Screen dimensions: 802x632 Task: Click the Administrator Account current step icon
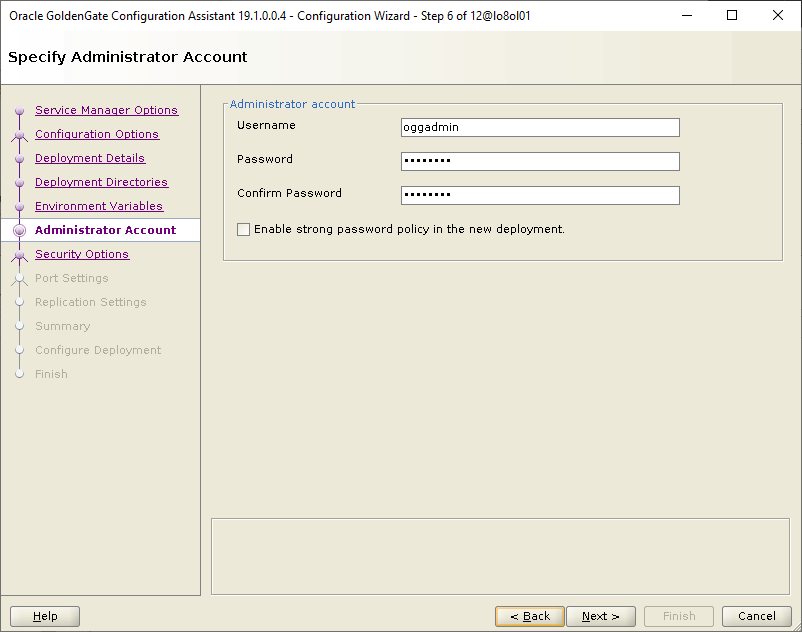(x=19, y=231)
